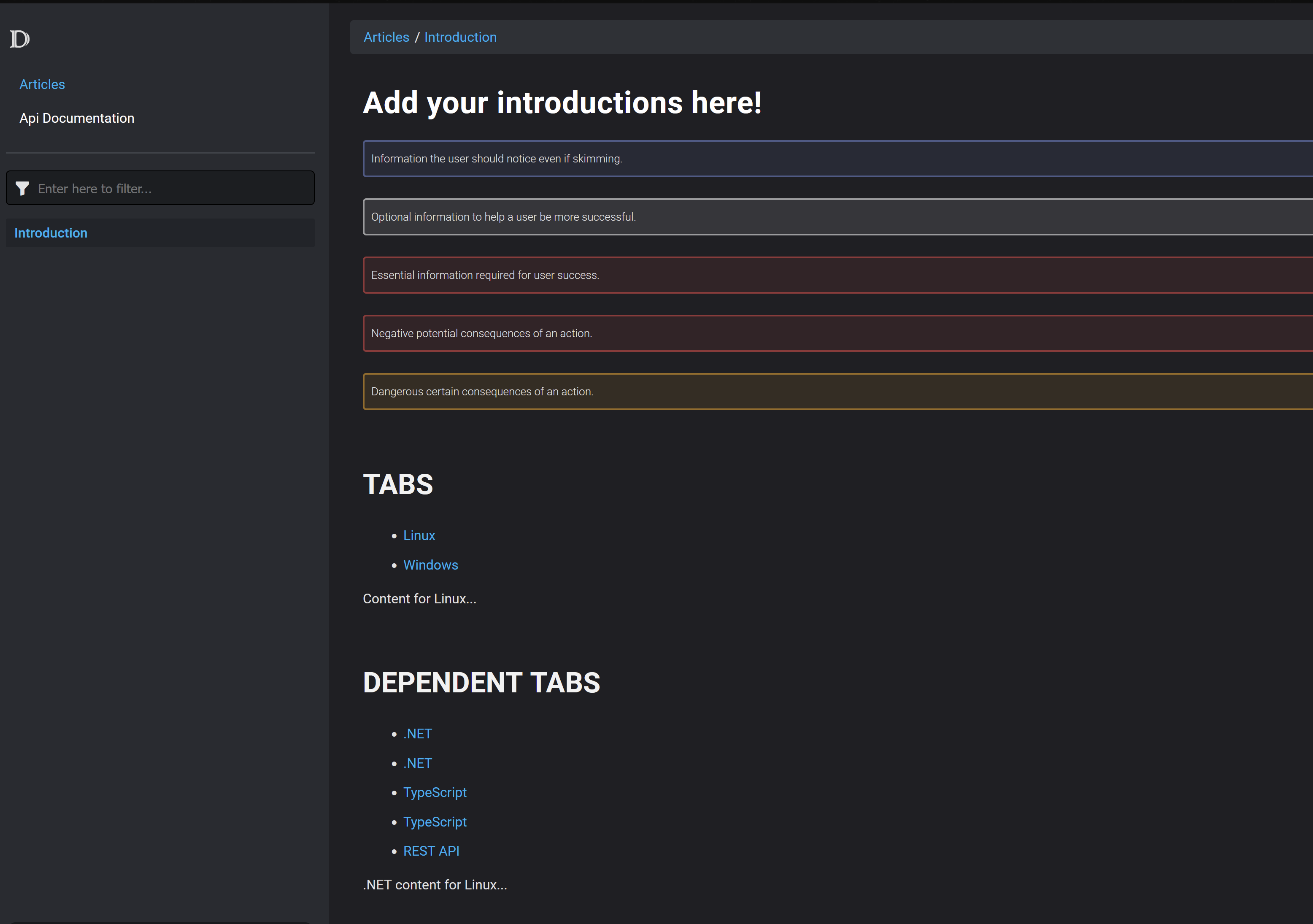1313x924 pixels.
Task: Click the 'Content for Linux...' text
Action: pyautogui.click(x=420, y=599)
